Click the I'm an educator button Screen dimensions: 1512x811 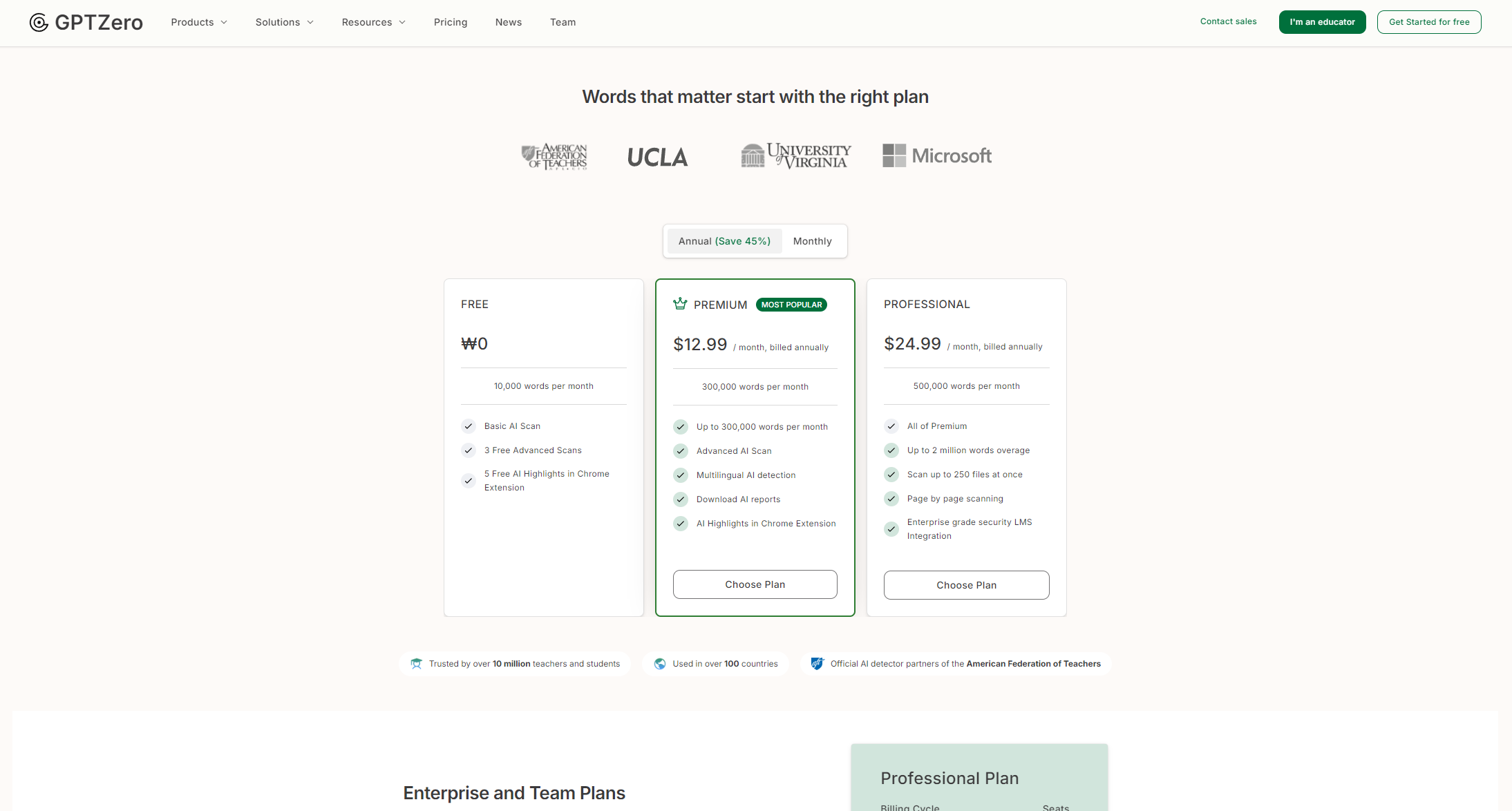coord(1323,22)
